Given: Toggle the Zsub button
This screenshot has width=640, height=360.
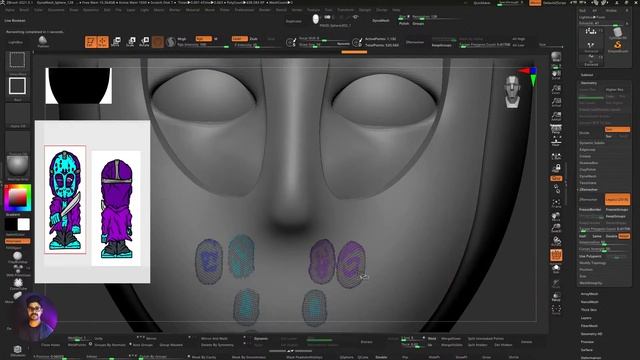Looking at the screenshot, I should click(253, 39).
